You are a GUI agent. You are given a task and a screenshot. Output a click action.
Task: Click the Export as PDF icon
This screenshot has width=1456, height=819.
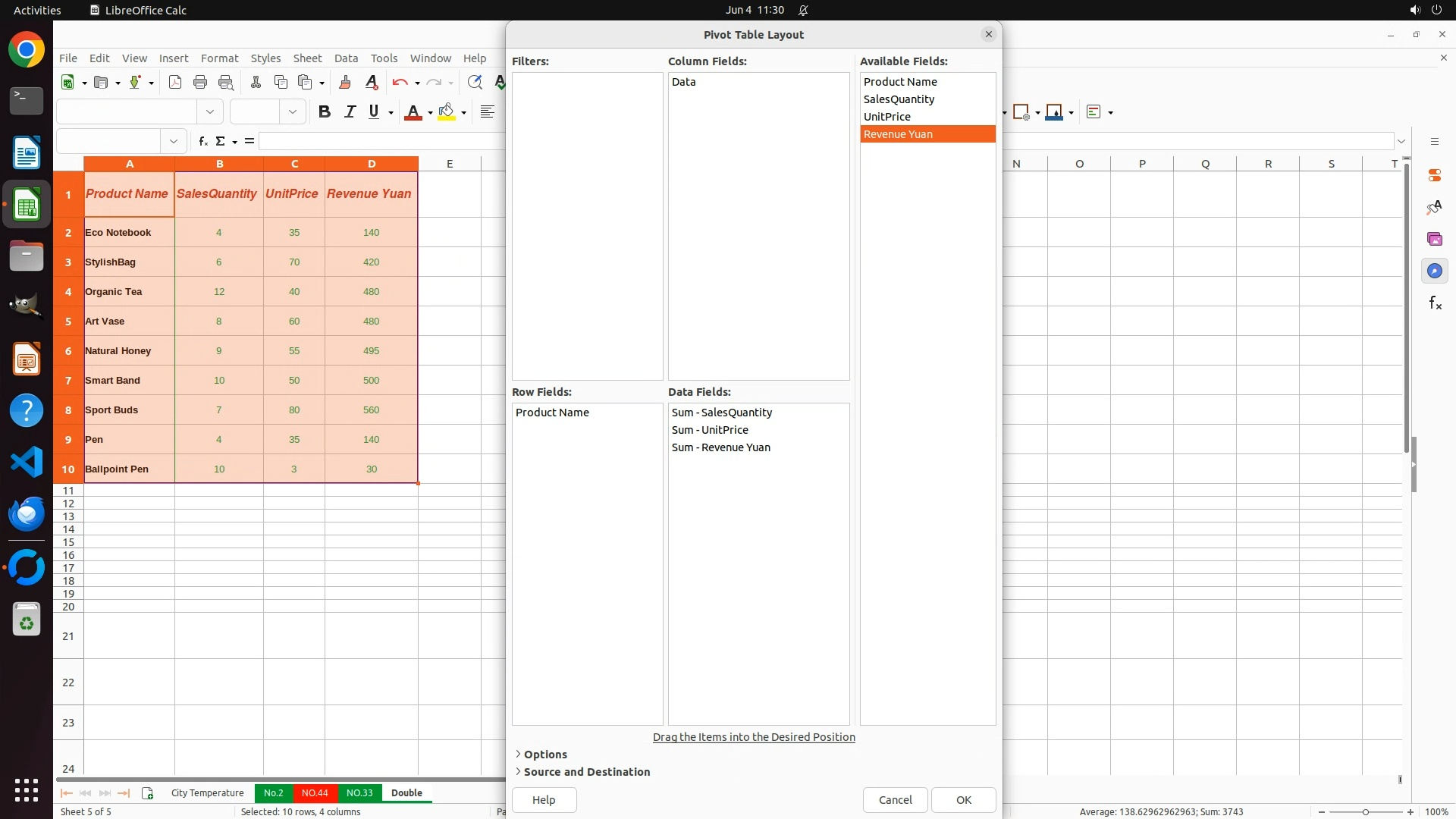[x=175, y=83]
